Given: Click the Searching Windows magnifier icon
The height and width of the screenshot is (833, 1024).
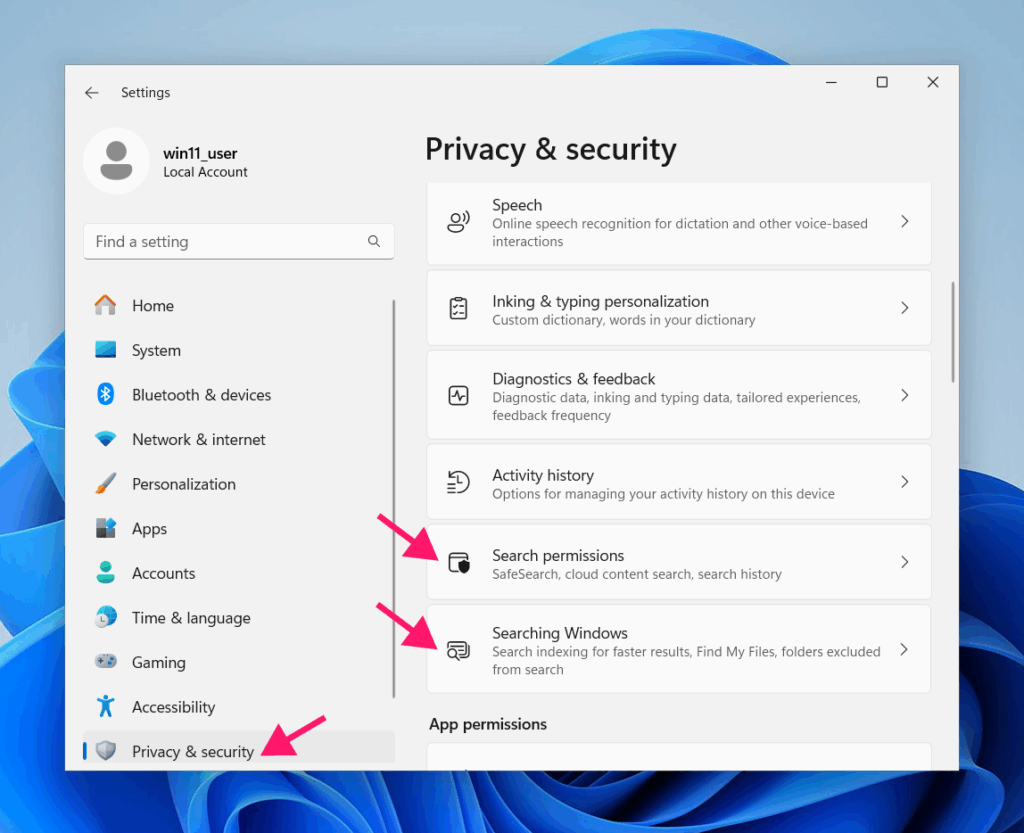Looking at the screenshot, I should pyautogui.click(x=458, y=650).
